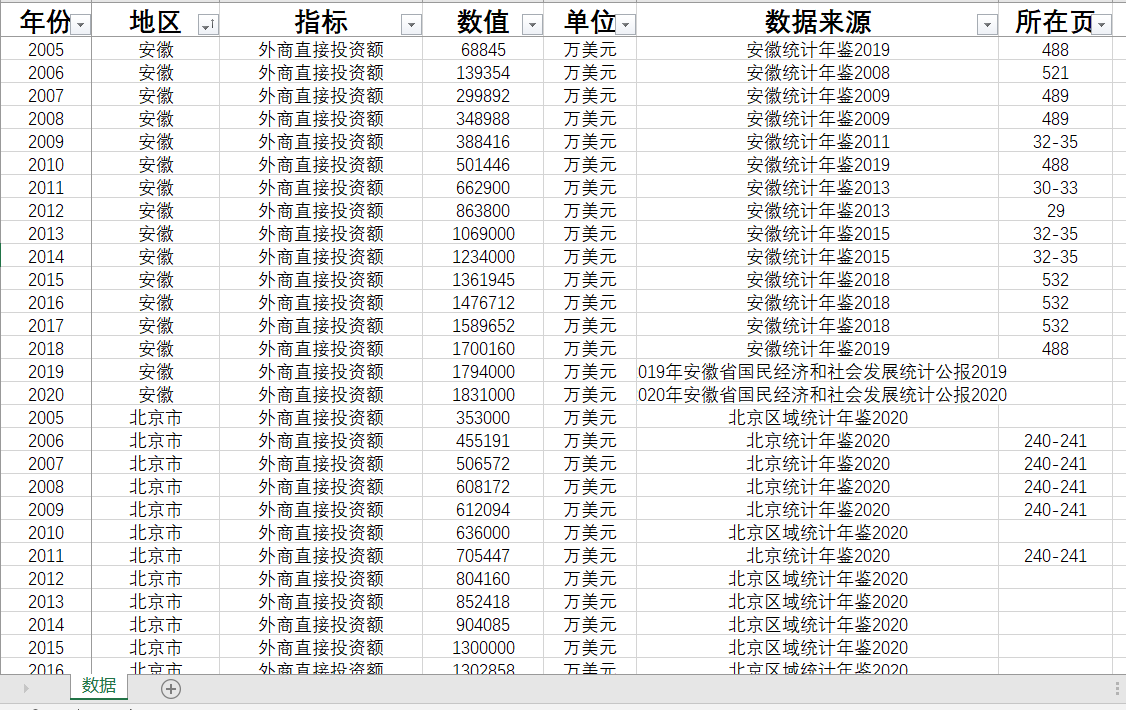Select 万美元 unit cell in 2015 北京市 row

click(x=590, y=648)
